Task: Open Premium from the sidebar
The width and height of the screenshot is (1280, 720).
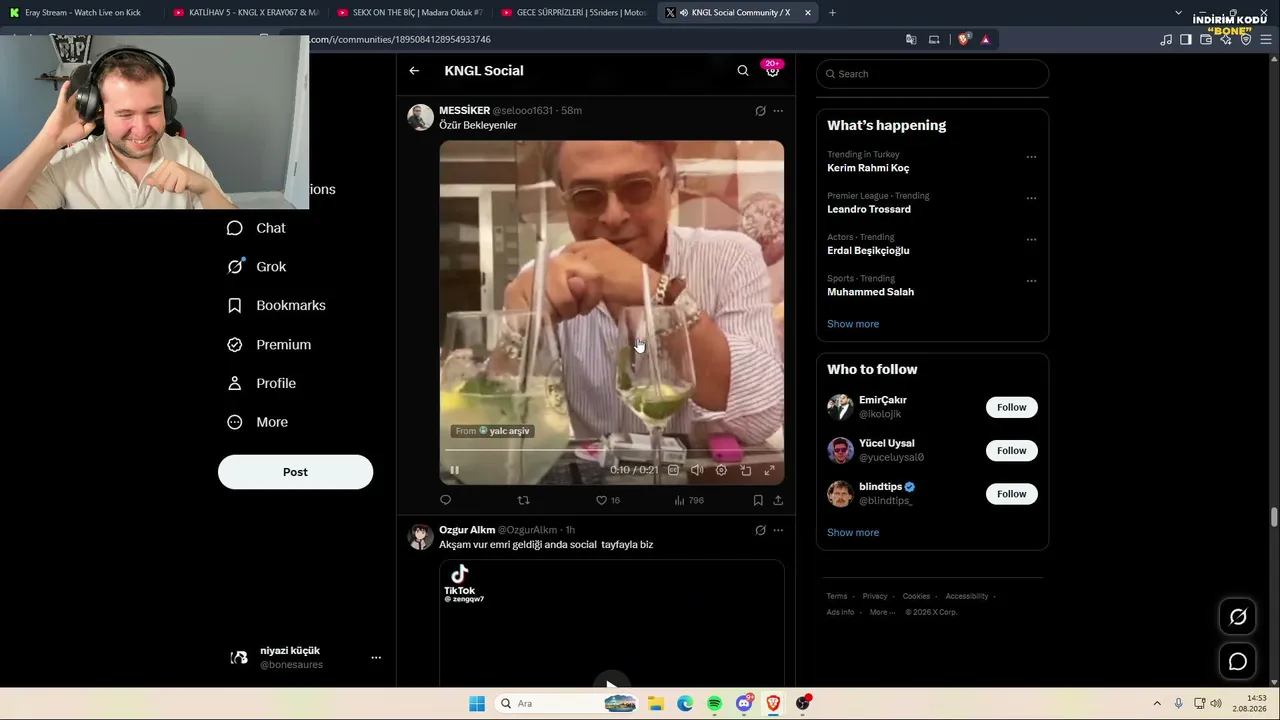Action: [269, 345]
